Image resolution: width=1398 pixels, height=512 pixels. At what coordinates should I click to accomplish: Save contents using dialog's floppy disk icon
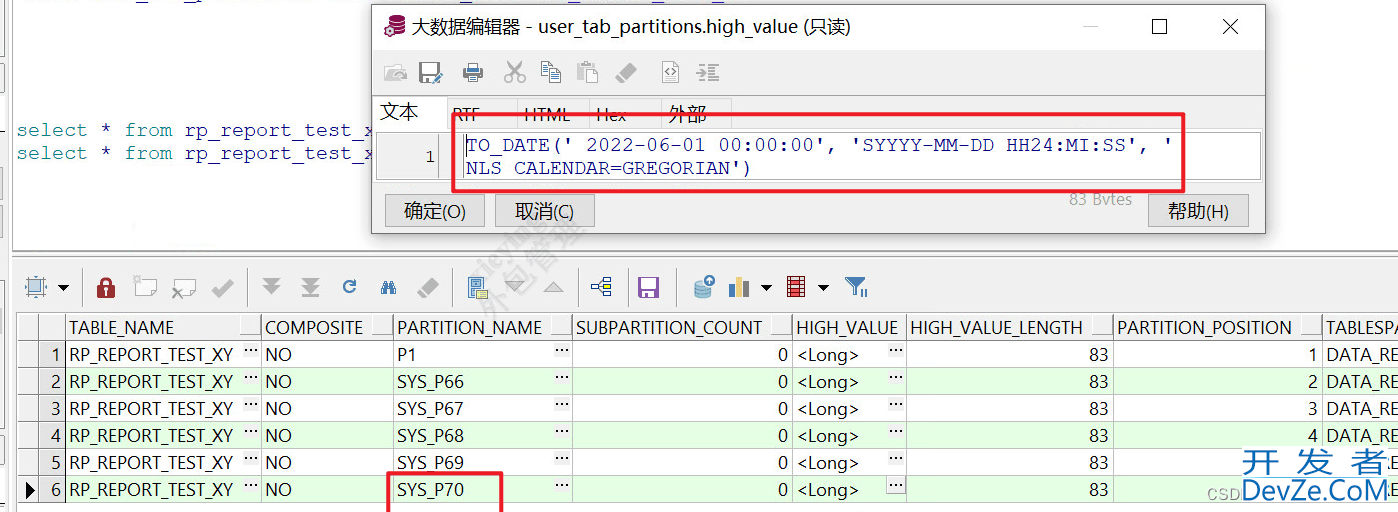[x=431, y=72]
